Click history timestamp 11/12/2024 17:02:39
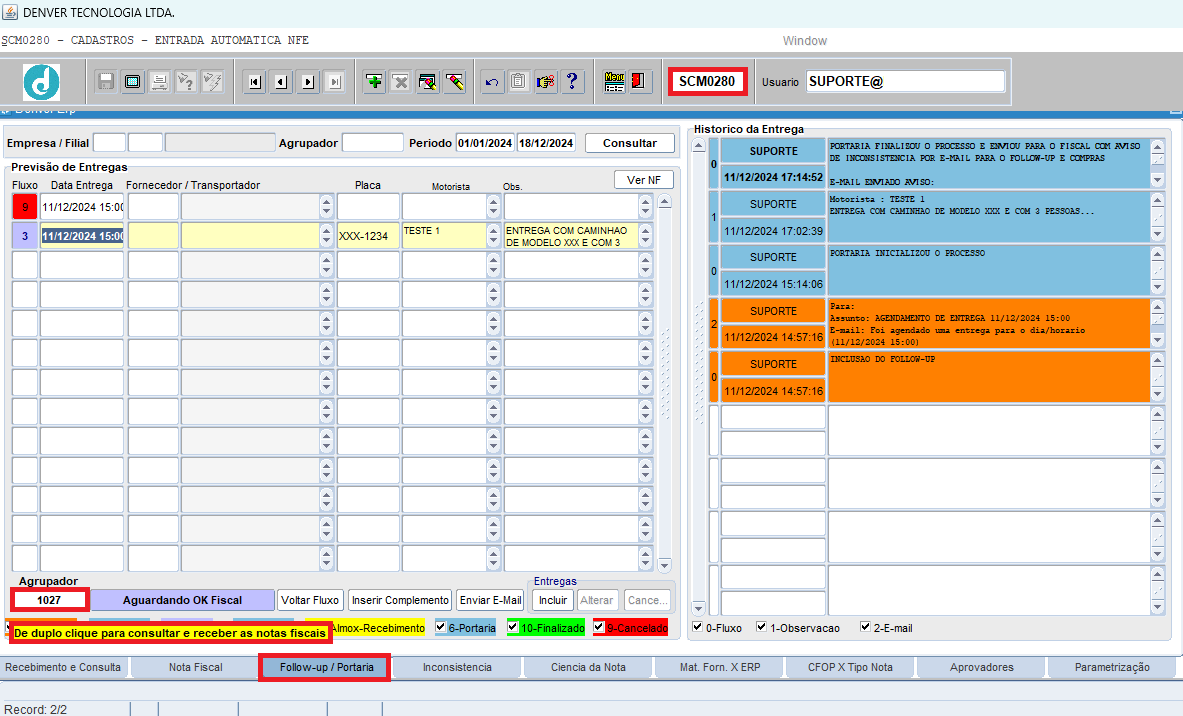Image resolution: width=1183 pixels, height=716 pixels. pos(773,231)
